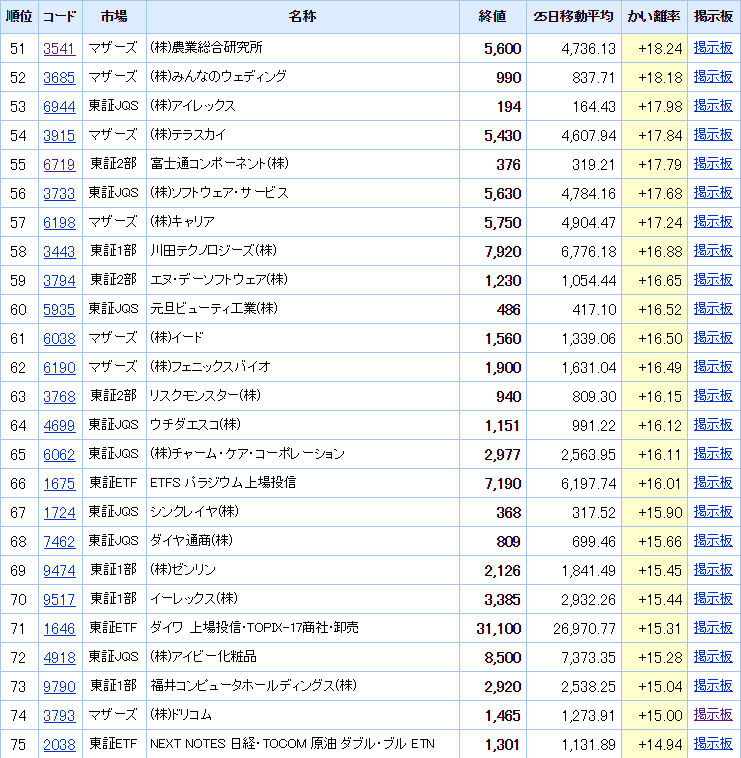Open 掲示板 link for ダイワ TOPIX-17 row
Viewport: 741px width, 758px height.
click(713, 628)
